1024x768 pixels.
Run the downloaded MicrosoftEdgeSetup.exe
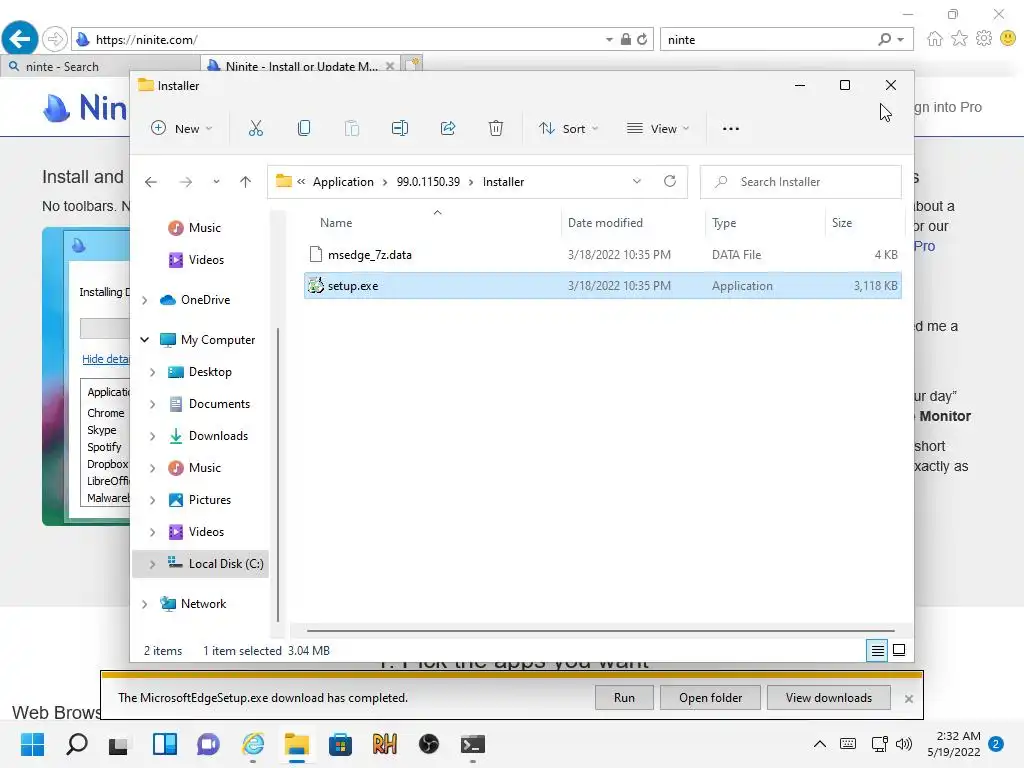[624, 697]
